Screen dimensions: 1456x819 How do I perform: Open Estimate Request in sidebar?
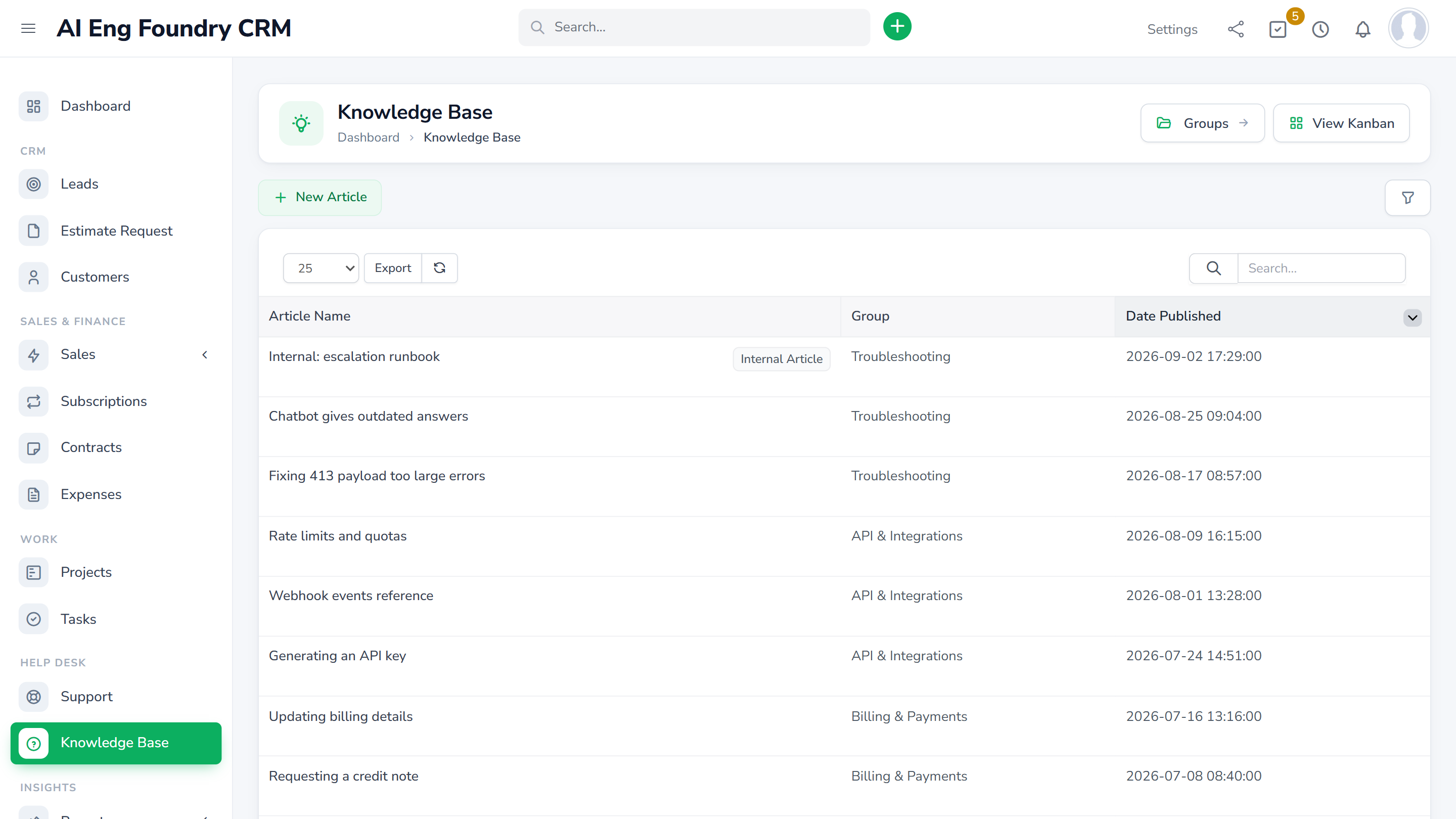click(116, 231)
